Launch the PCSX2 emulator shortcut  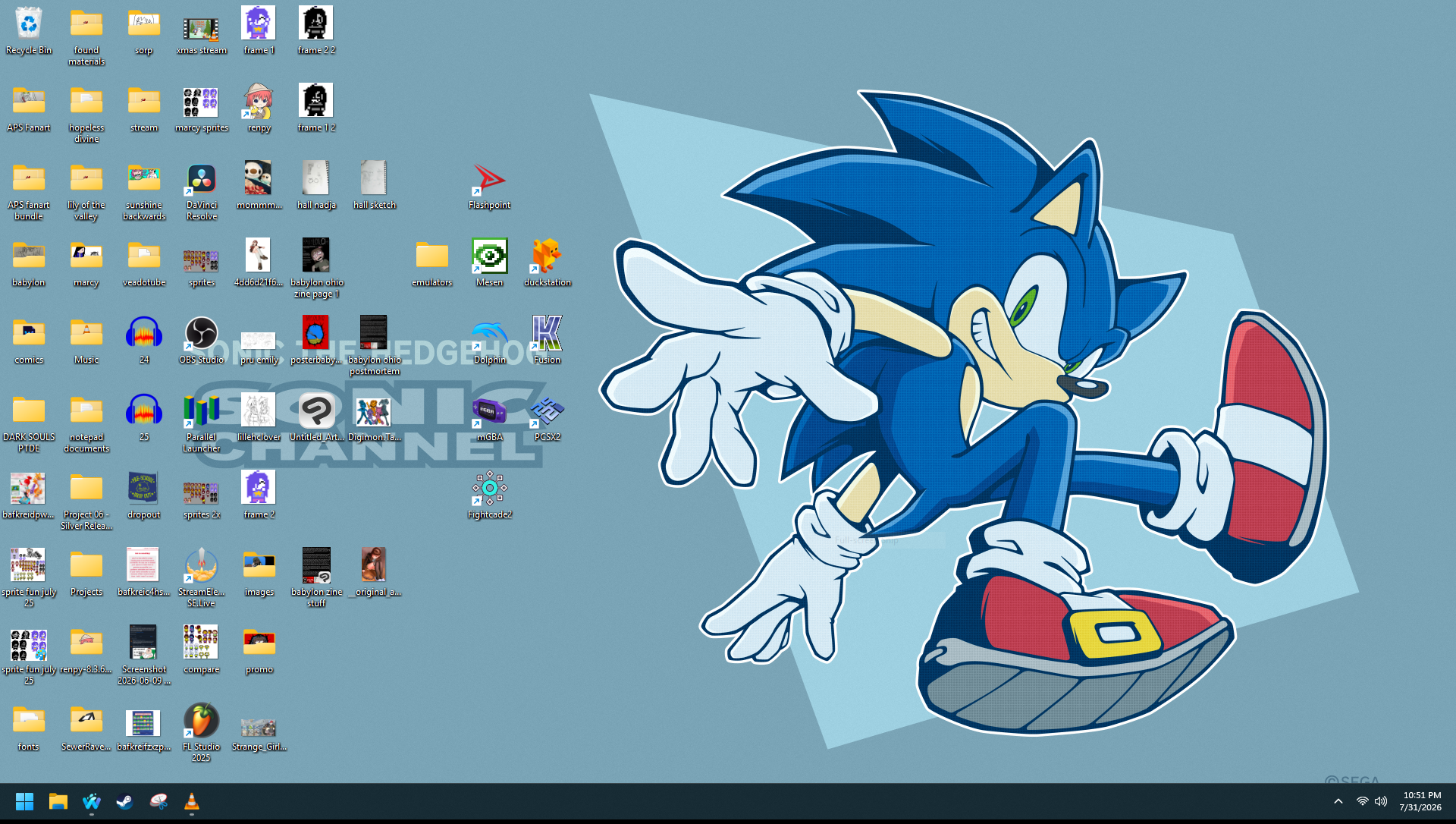[x=547, y=417]
